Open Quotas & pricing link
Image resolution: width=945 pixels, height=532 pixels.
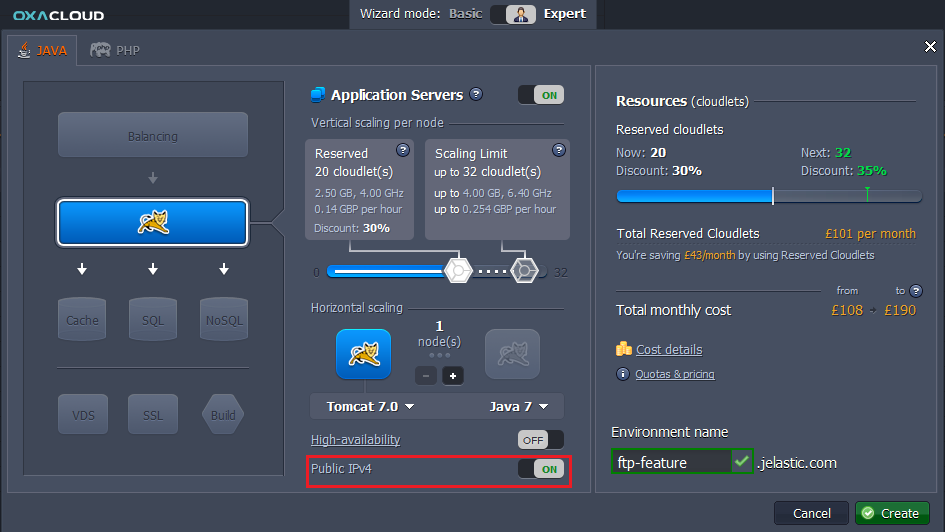tap(675, 374)
